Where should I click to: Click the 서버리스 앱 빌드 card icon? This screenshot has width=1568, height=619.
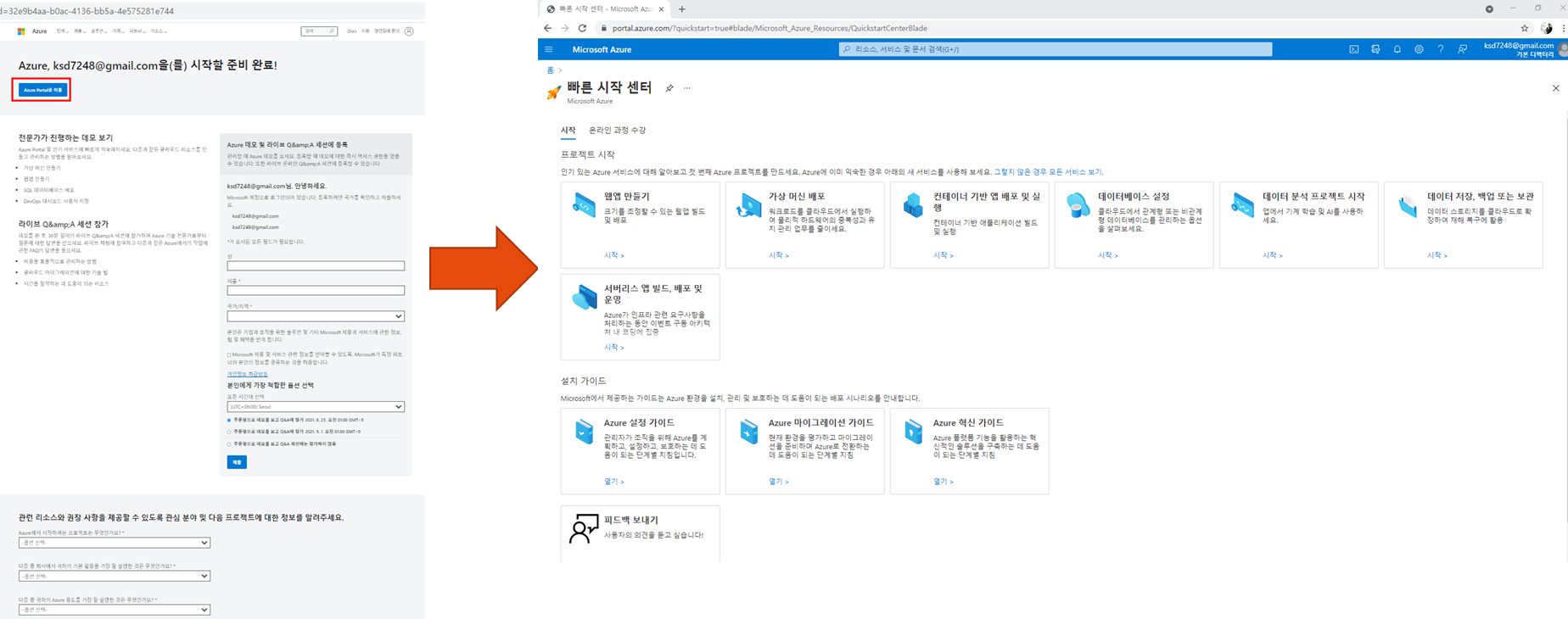(x=584, y=297)
